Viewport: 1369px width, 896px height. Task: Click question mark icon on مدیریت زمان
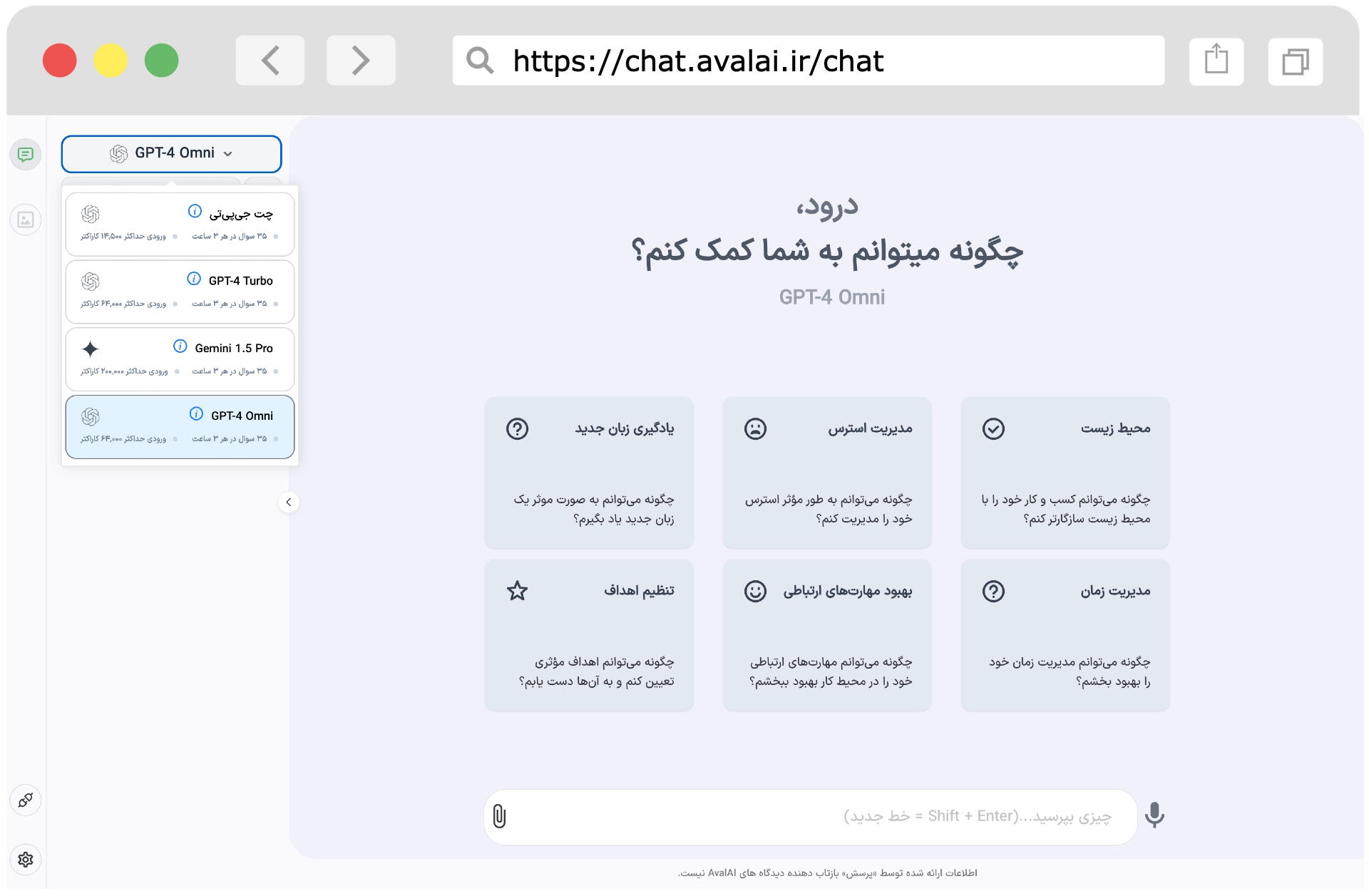coord(994,592)
